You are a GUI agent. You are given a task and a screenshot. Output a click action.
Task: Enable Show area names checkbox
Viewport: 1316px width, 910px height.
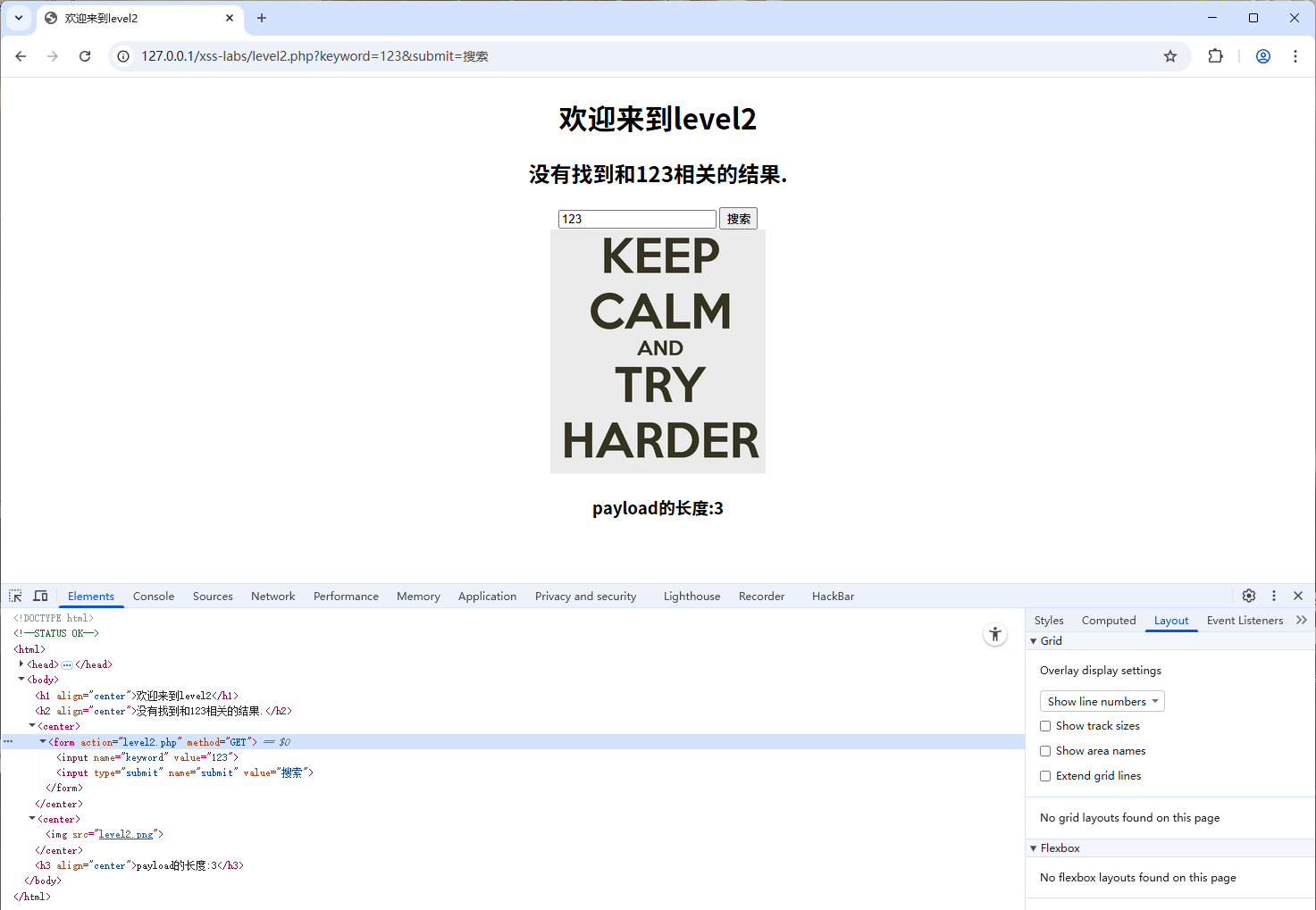(x=1045, y=751)
